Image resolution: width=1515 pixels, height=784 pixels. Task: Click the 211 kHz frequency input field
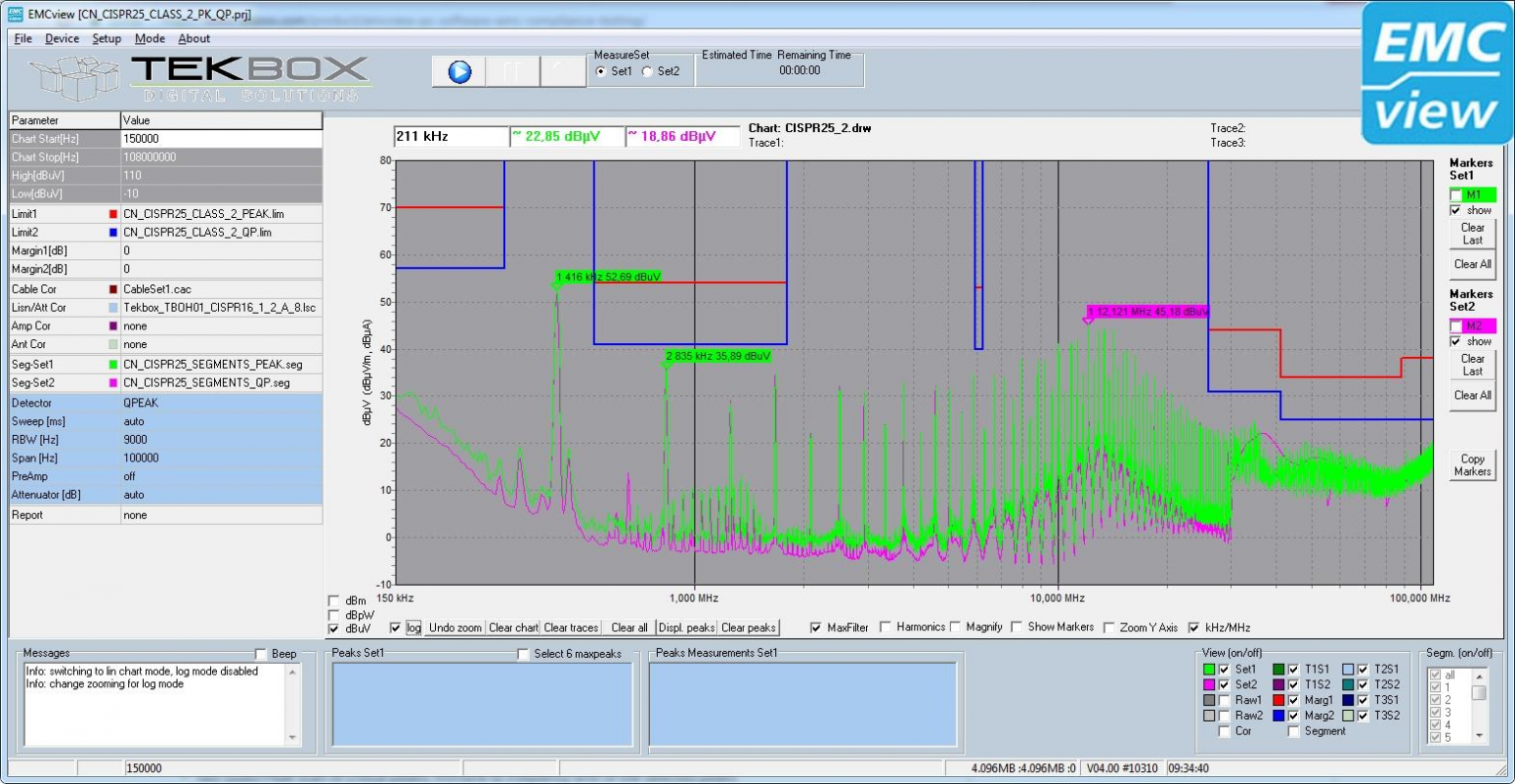(451, 135)
